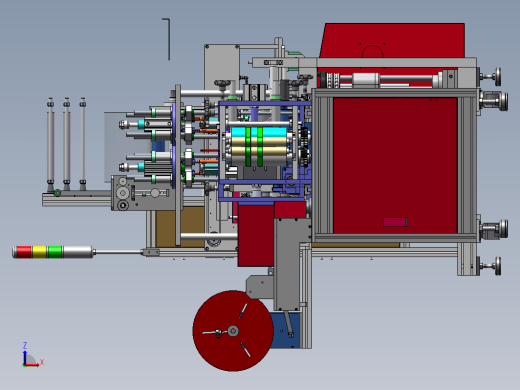Screen dimensions: 520x390
Task: Select the green segment of the signal tower light
Action: coord(55,252)
